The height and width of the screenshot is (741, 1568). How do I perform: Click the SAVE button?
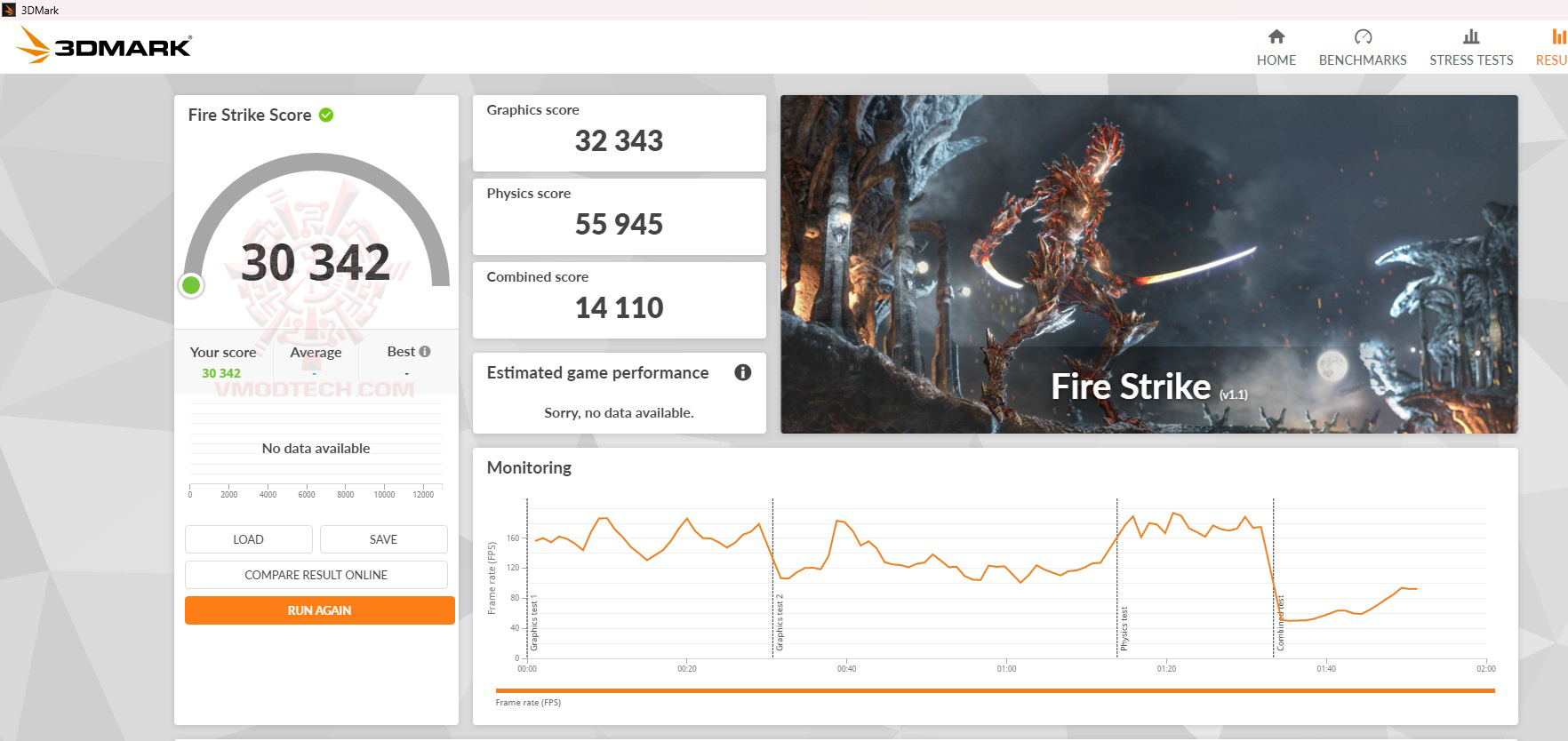coord(384,539)
